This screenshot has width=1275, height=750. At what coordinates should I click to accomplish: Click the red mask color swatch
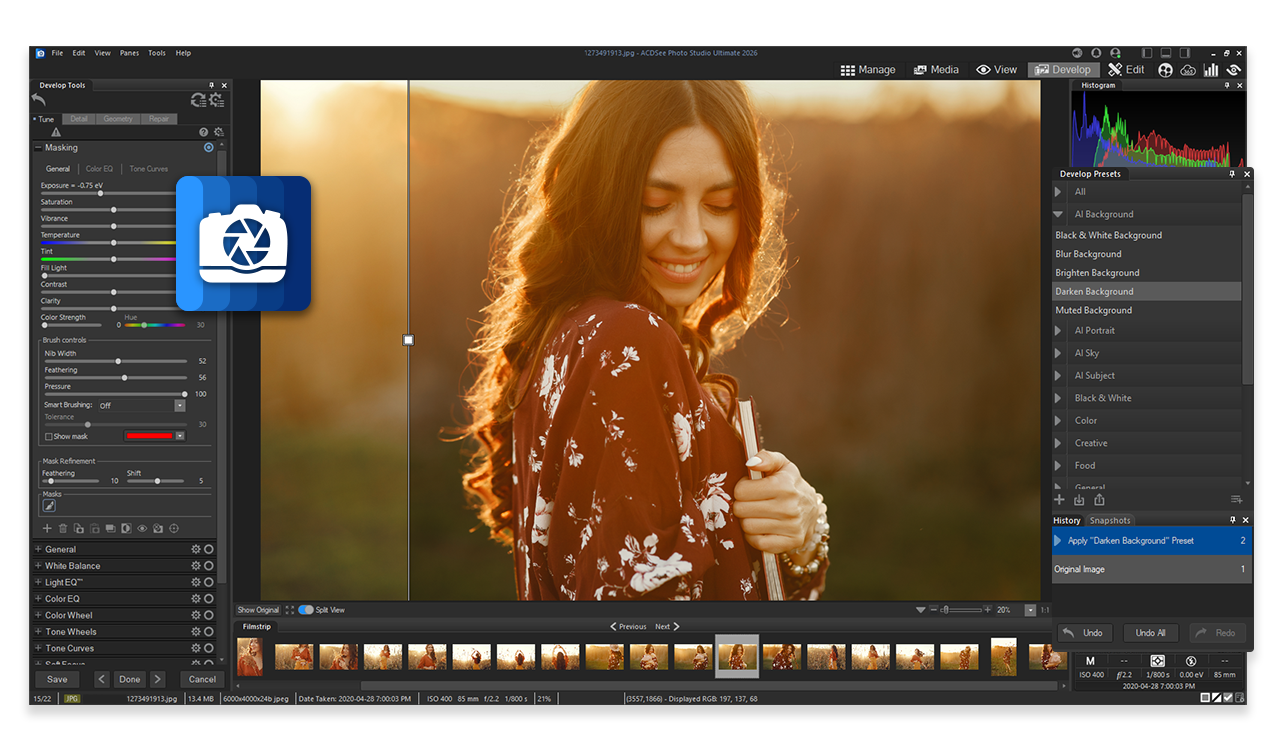pyautogui.click(x=149, y=436)
